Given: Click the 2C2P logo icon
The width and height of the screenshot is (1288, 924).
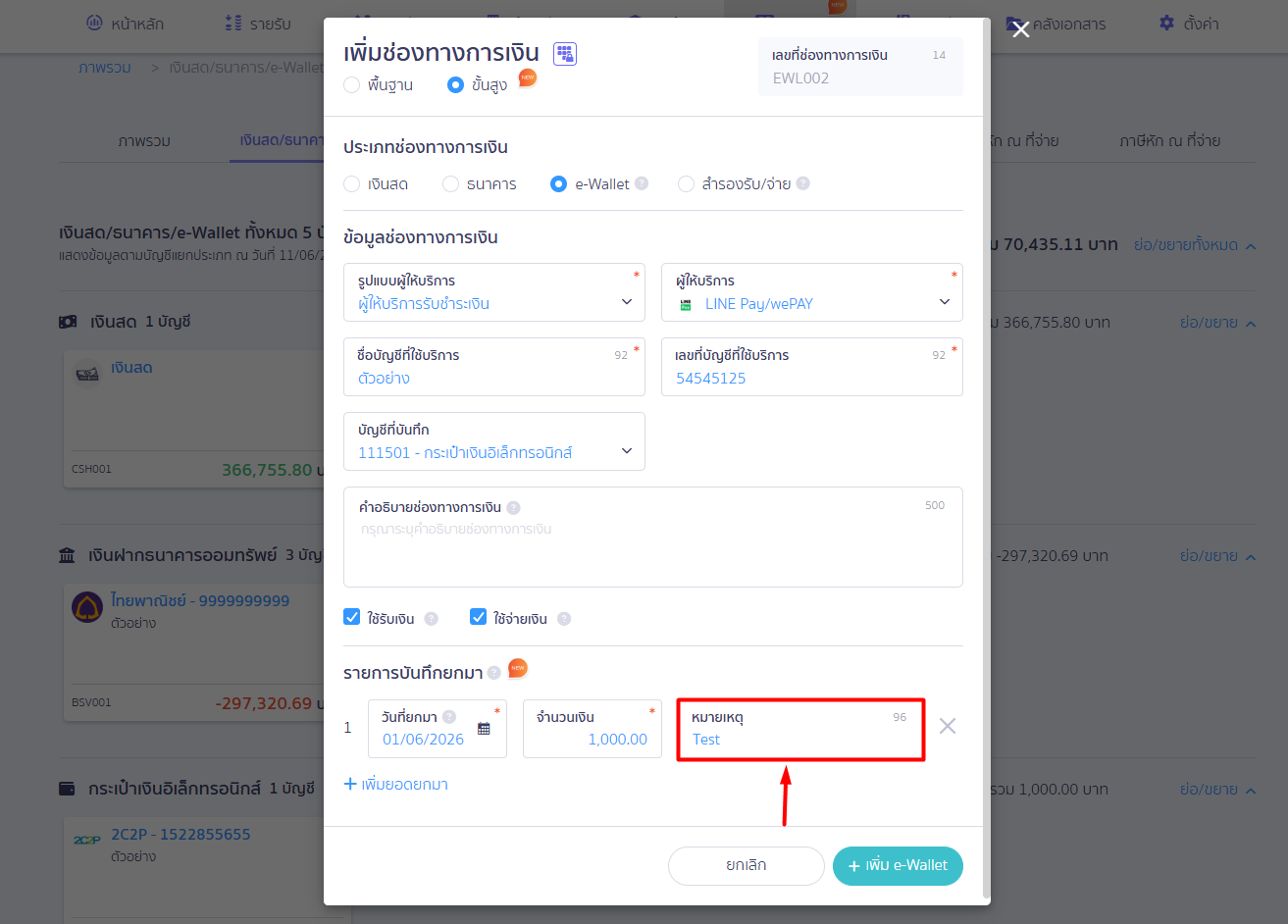Looking at the screenshot, I should pyautogui.click(x=87, y=840).
